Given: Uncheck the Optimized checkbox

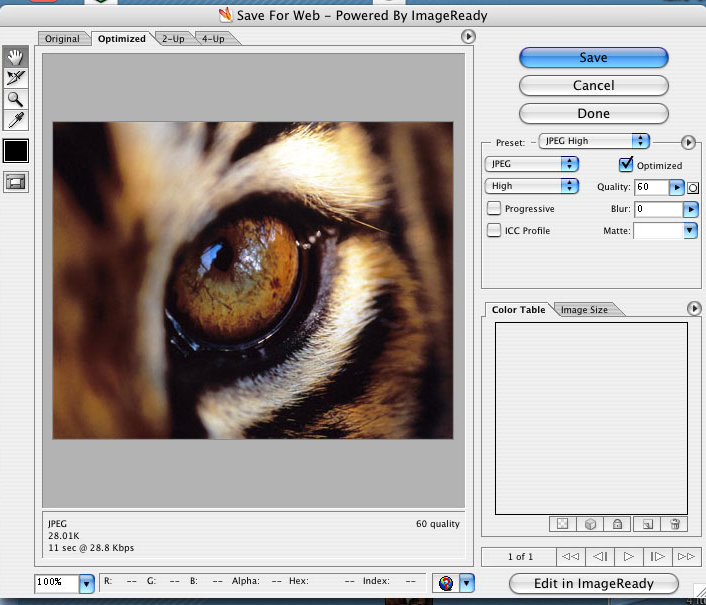Looking at the screenshot, I should [627, 164].
